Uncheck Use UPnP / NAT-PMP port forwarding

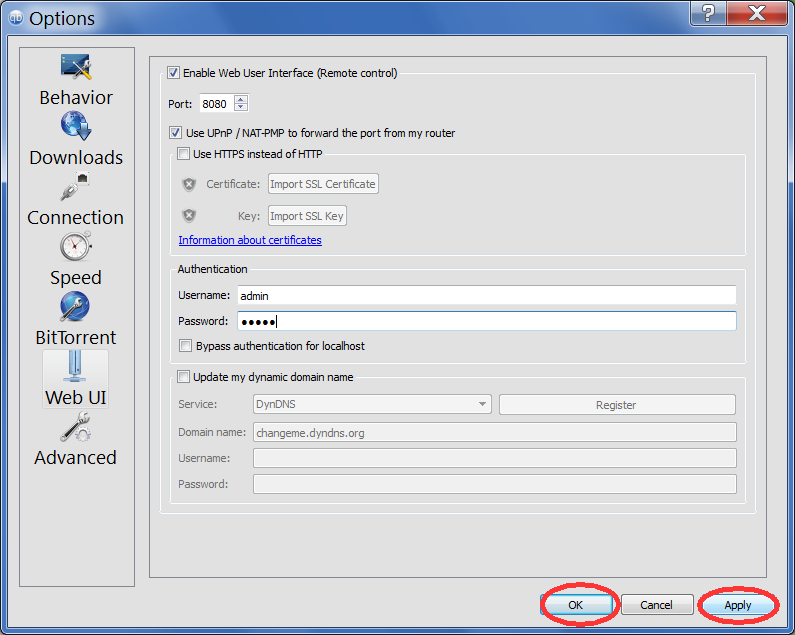[x=175, y=133]
